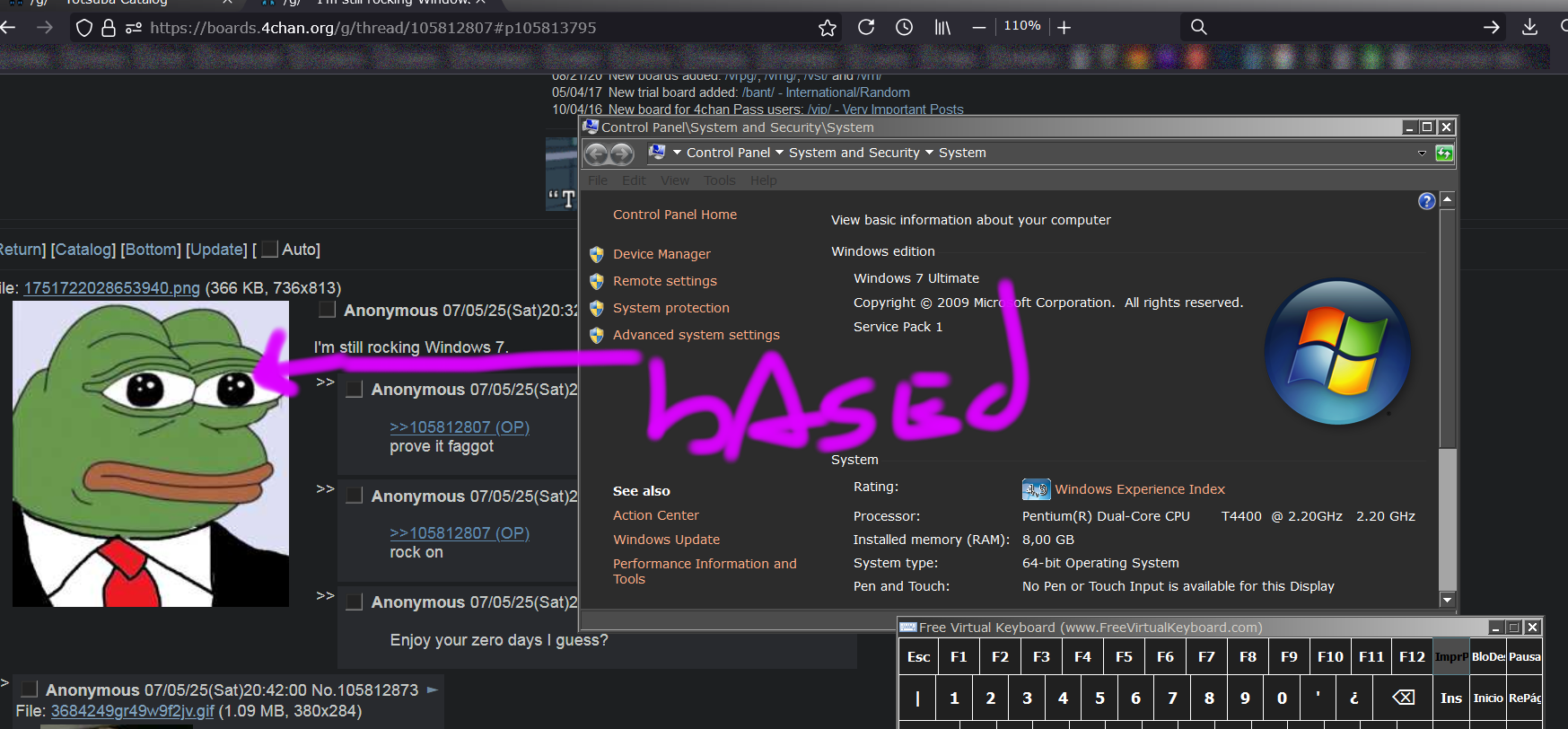Click the site permissions icon beside the padlock
Image resolution: width=1568 pixels, height=729 pixels.
(x=134, y=28)
